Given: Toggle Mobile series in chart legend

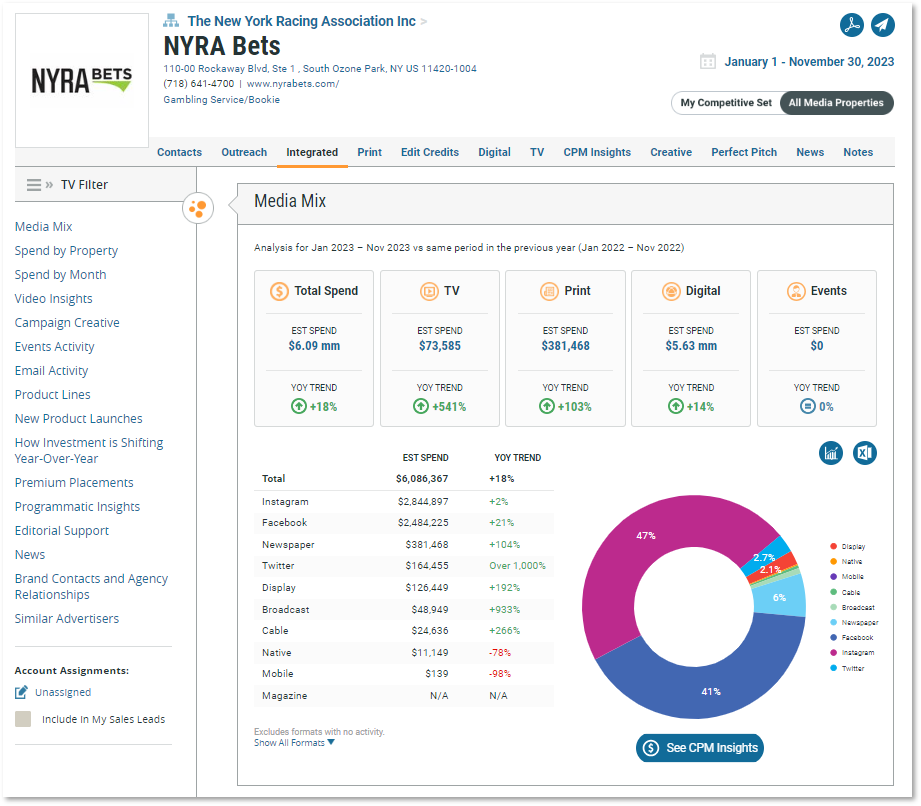Looking at the screenshot, I should [x=847, y=577].
